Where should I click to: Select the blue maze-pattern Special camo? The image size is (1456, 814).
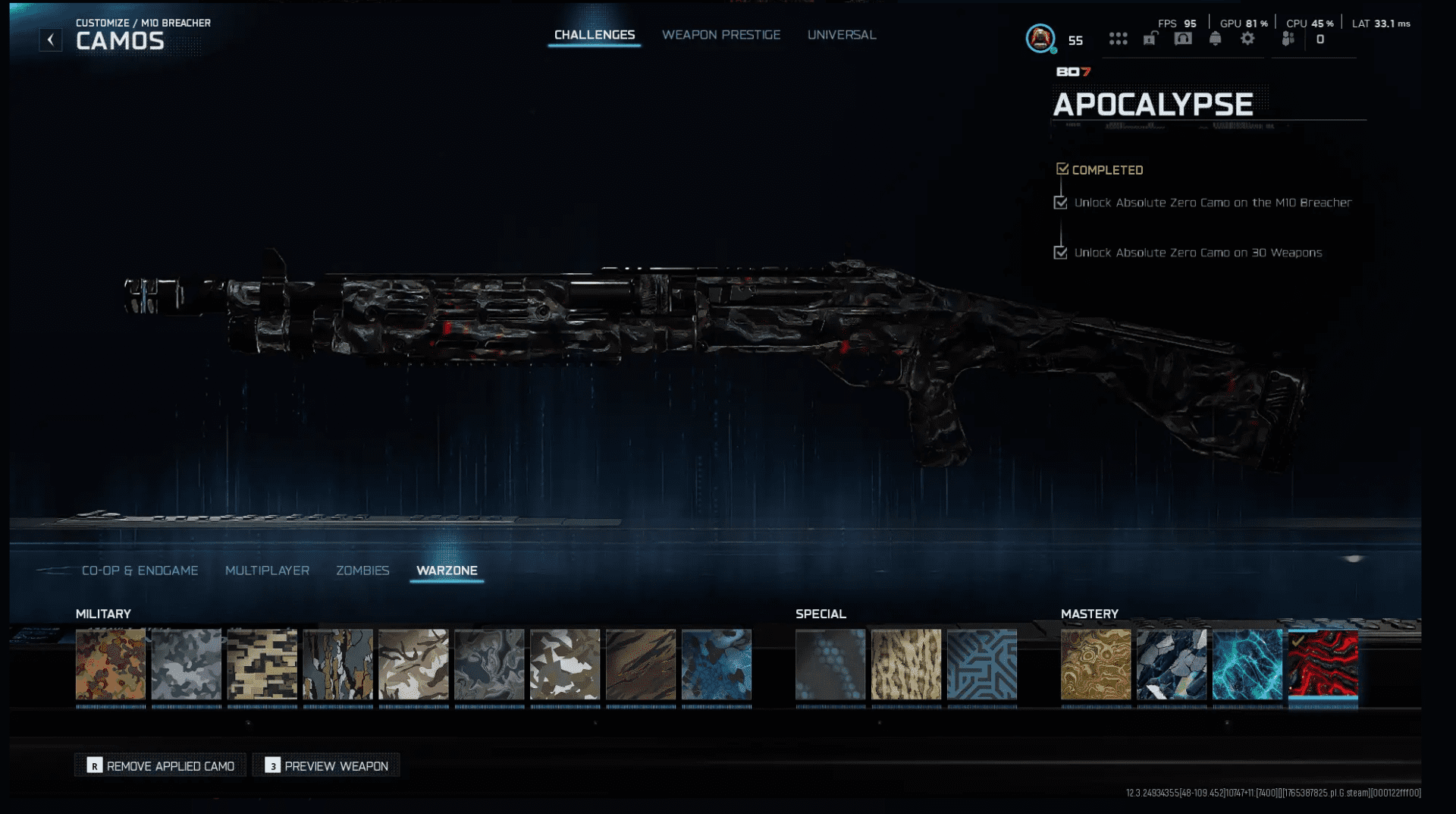pos(981,665)
